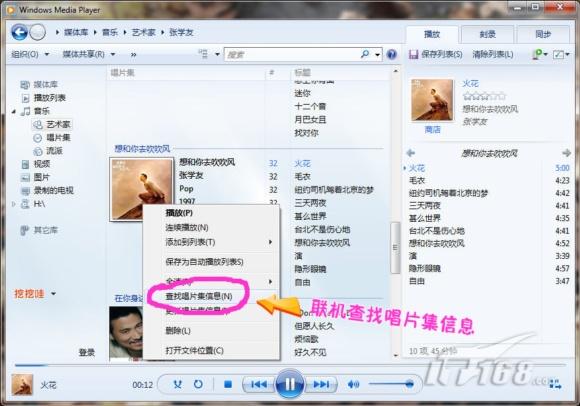Screen dimensions: 580x406
Task: Click the 图片 pictures icon in sidebar
Action: (x=25, y=177)
